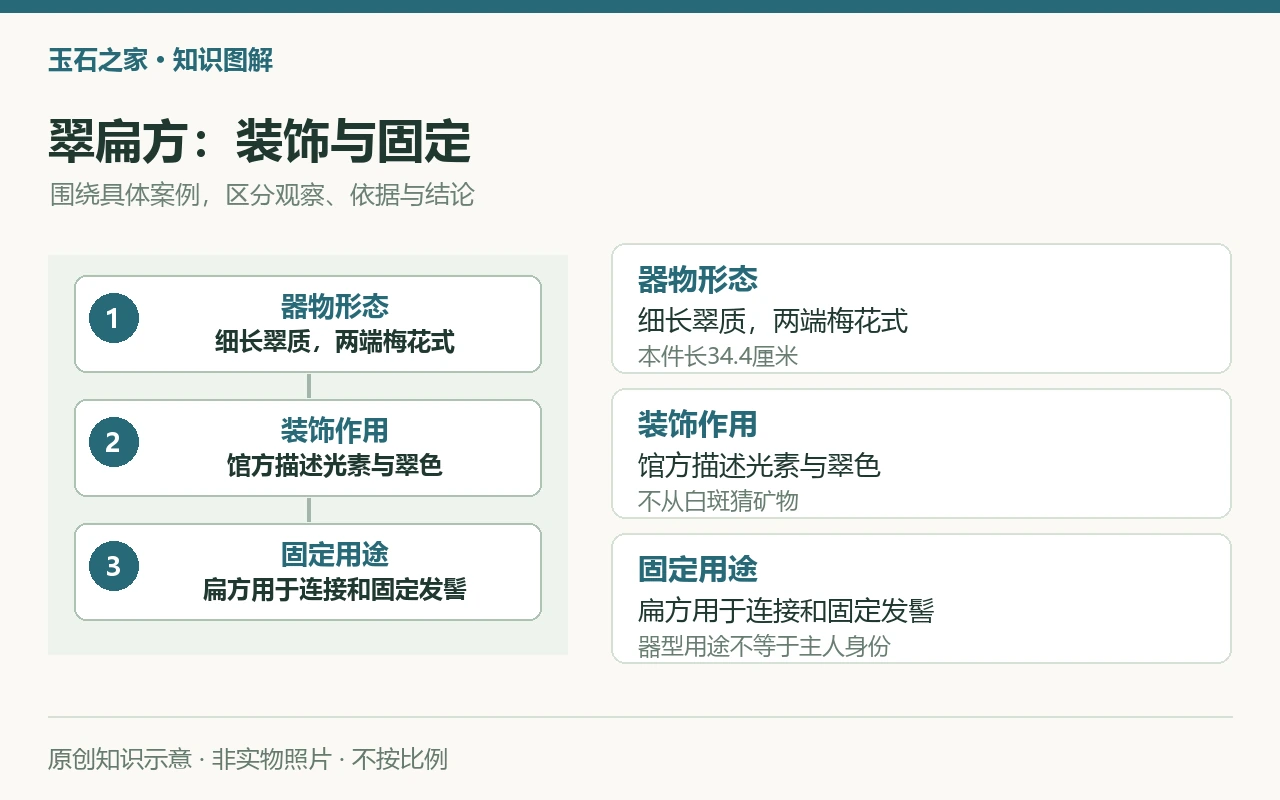Click 扁方用于连接和固定发髻 in numbered step 3 box
This screenshot has width=1280, height=800.
coord(335,590)
